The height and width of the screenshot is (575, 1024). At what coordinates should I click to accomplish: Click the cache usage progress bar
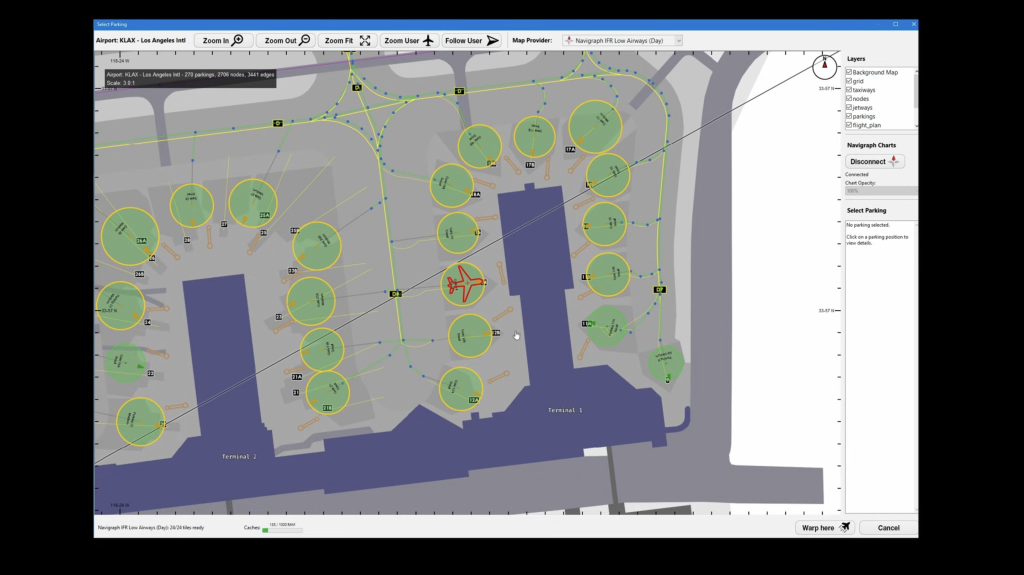pyautogui.click(x=282, y=530)
